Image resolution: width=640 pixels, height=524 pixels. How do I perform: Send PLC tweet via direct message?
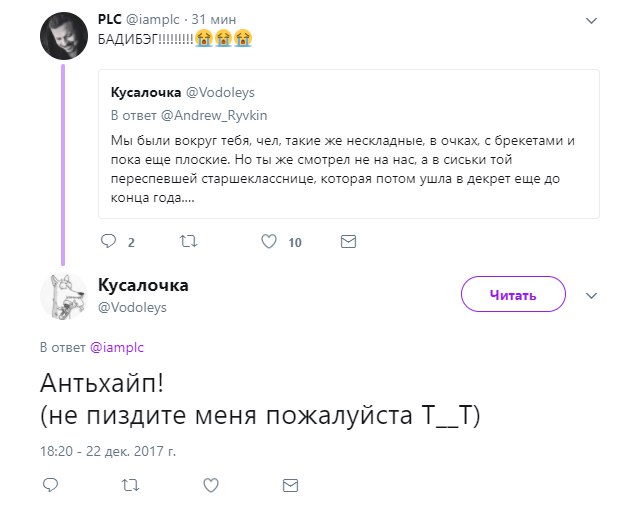click(348, 241)
